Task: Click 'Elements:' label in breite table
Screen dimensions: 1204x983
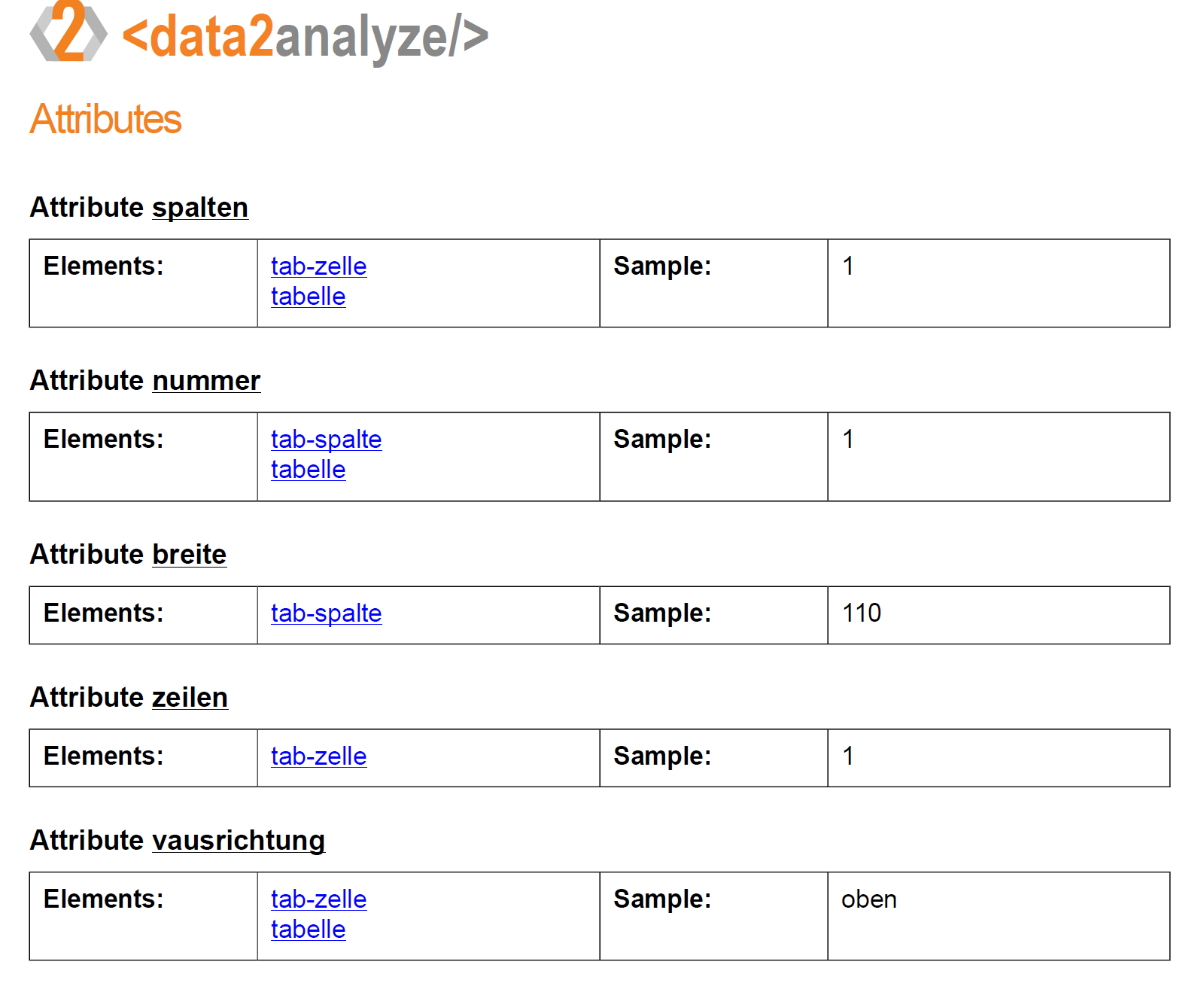Action: click(x=103, y=613)
